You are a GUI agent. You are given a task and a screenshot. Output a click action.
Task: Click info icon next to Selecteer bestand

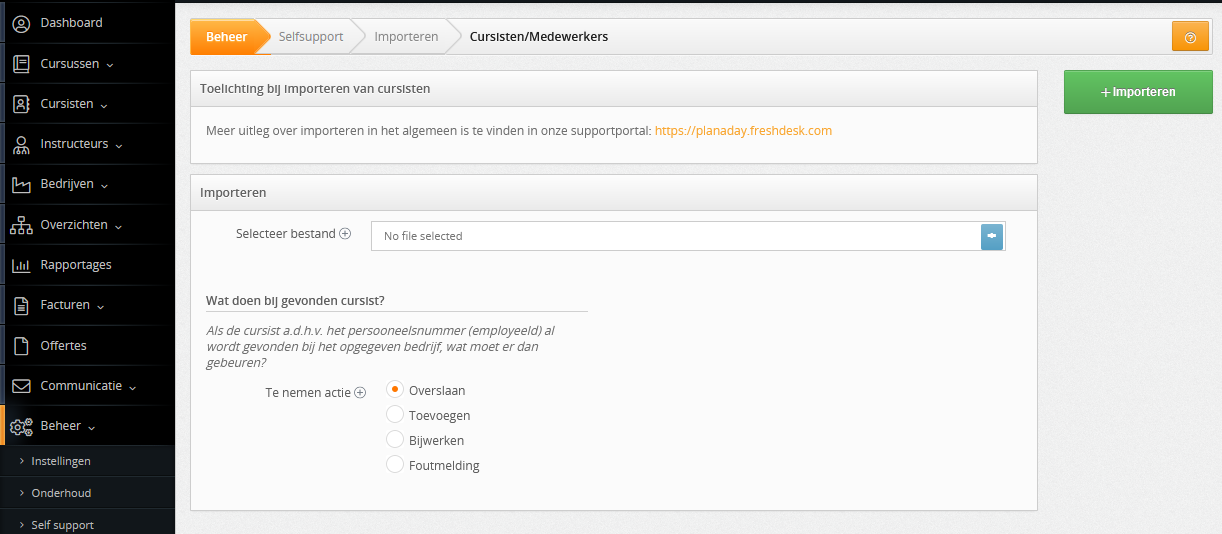coord(345,234)
